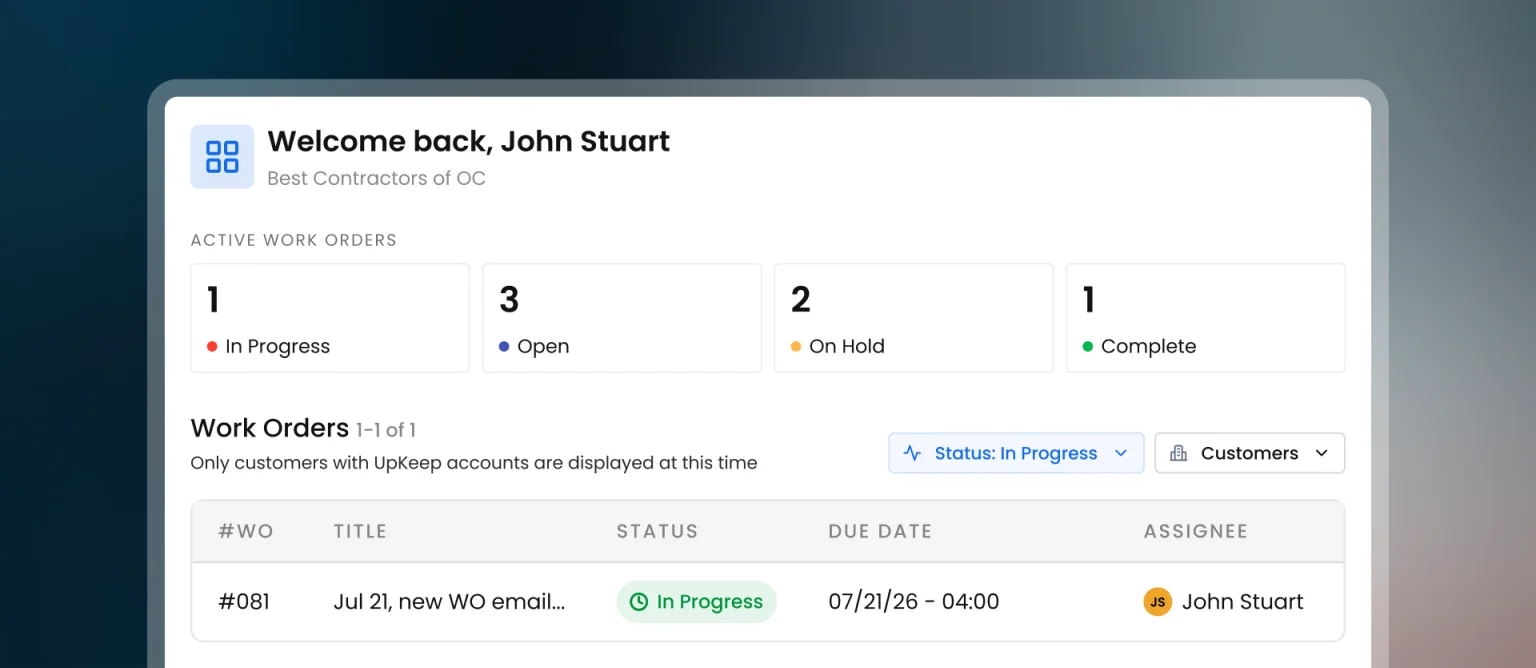Click the orange dot beside the On Hold label
This screenshot has height=668, width=1536.
point(796,347)
